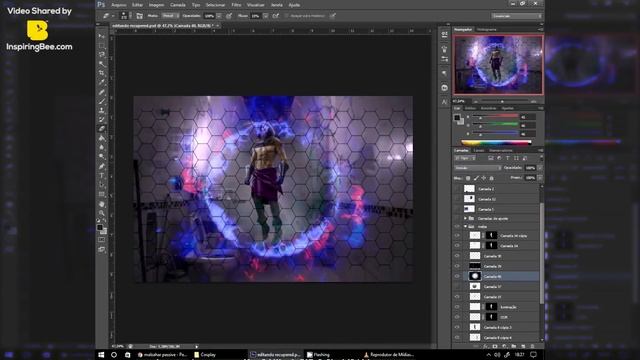Select the Magic Wand tool
The width and height of the screenshot is (640, 360).
[x=102, y=64]
